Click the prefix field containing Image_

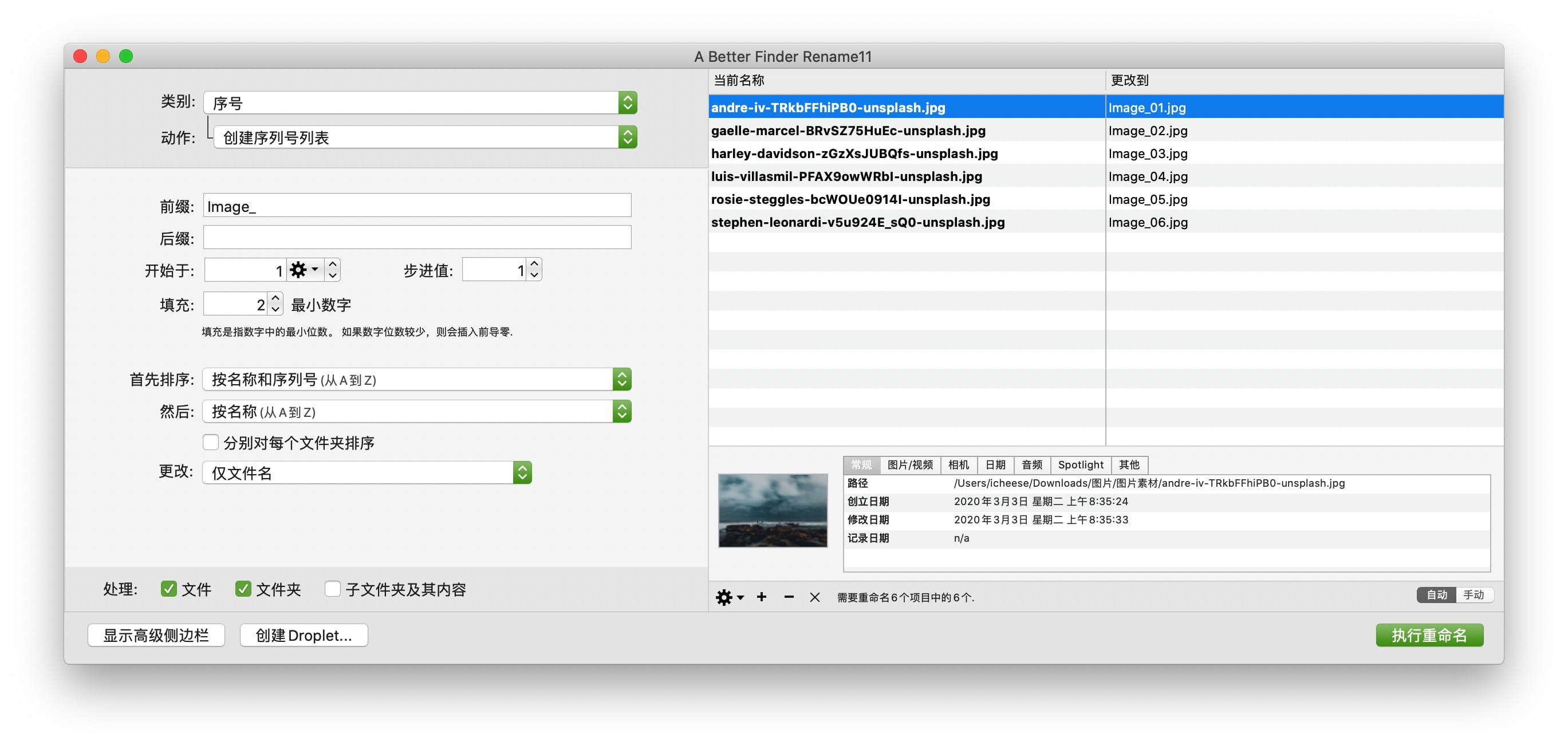416,206
